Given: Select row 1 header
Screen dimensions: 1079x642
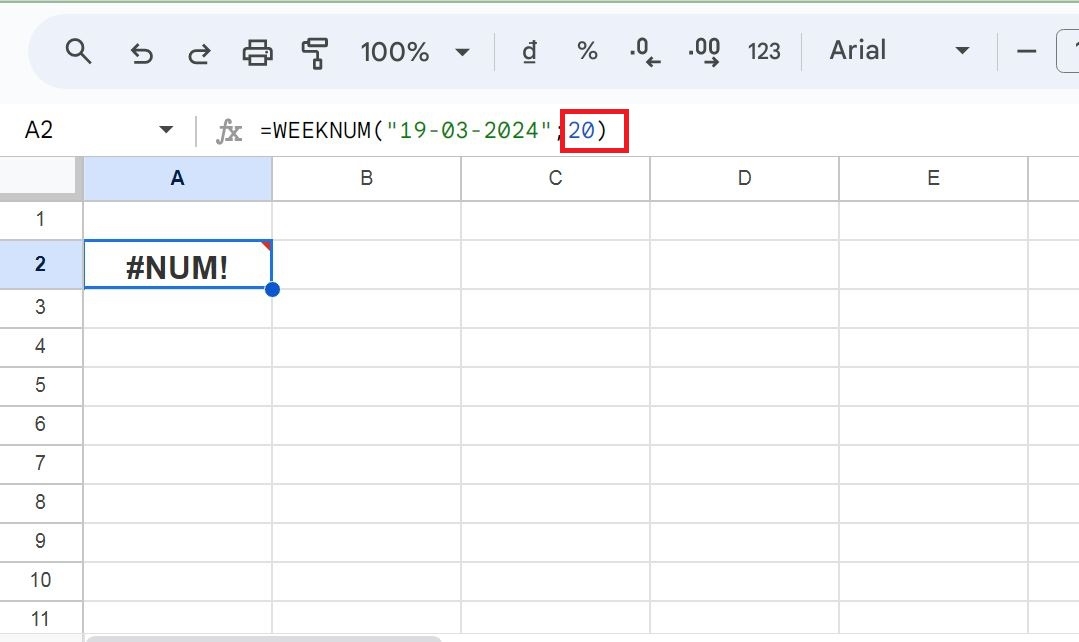Looking at the screenshot, I should pos(41,220).
